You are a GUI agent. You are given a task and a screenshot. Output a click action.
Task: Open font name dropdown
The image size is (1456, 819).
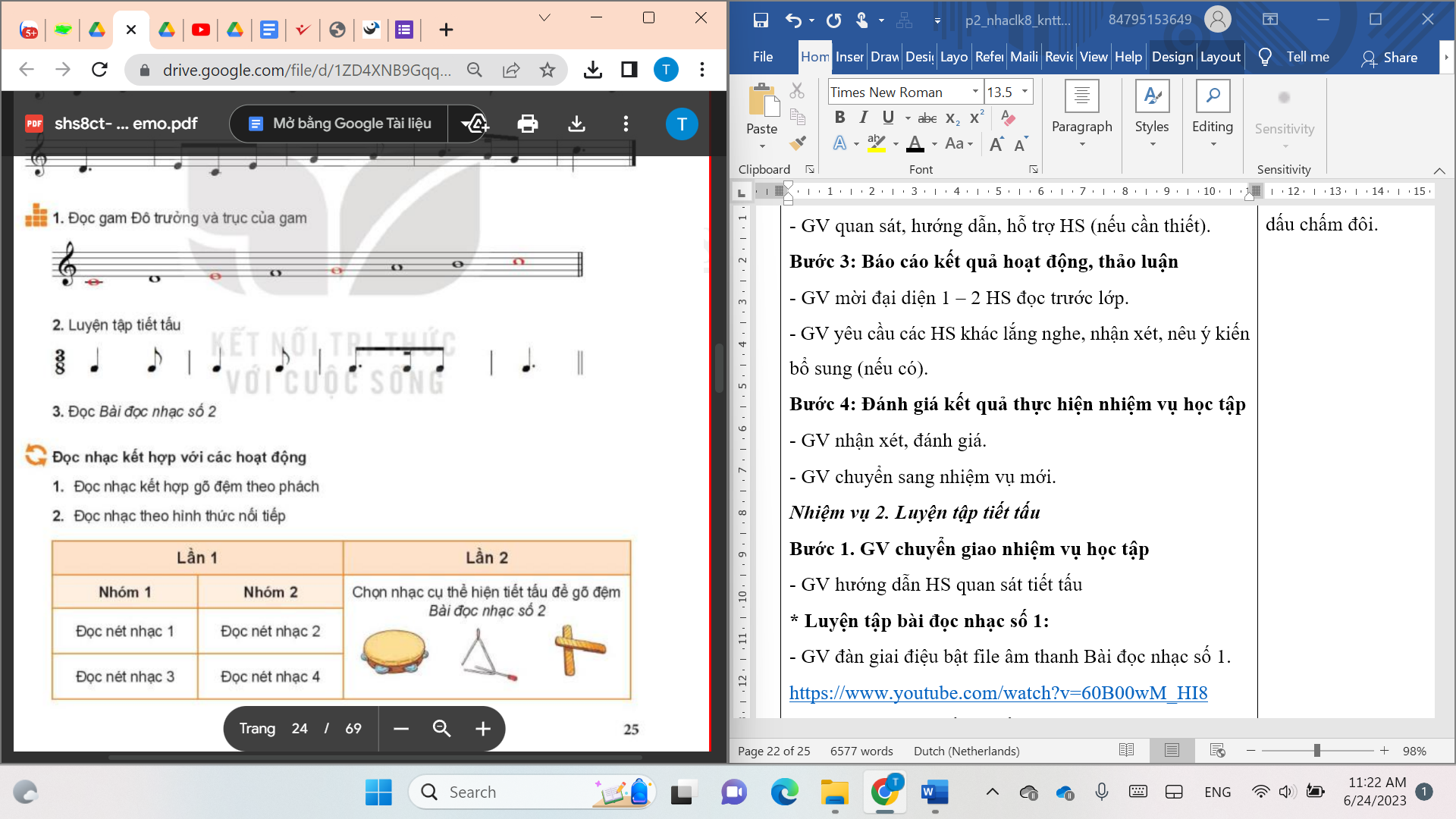(x=975, y=92)
